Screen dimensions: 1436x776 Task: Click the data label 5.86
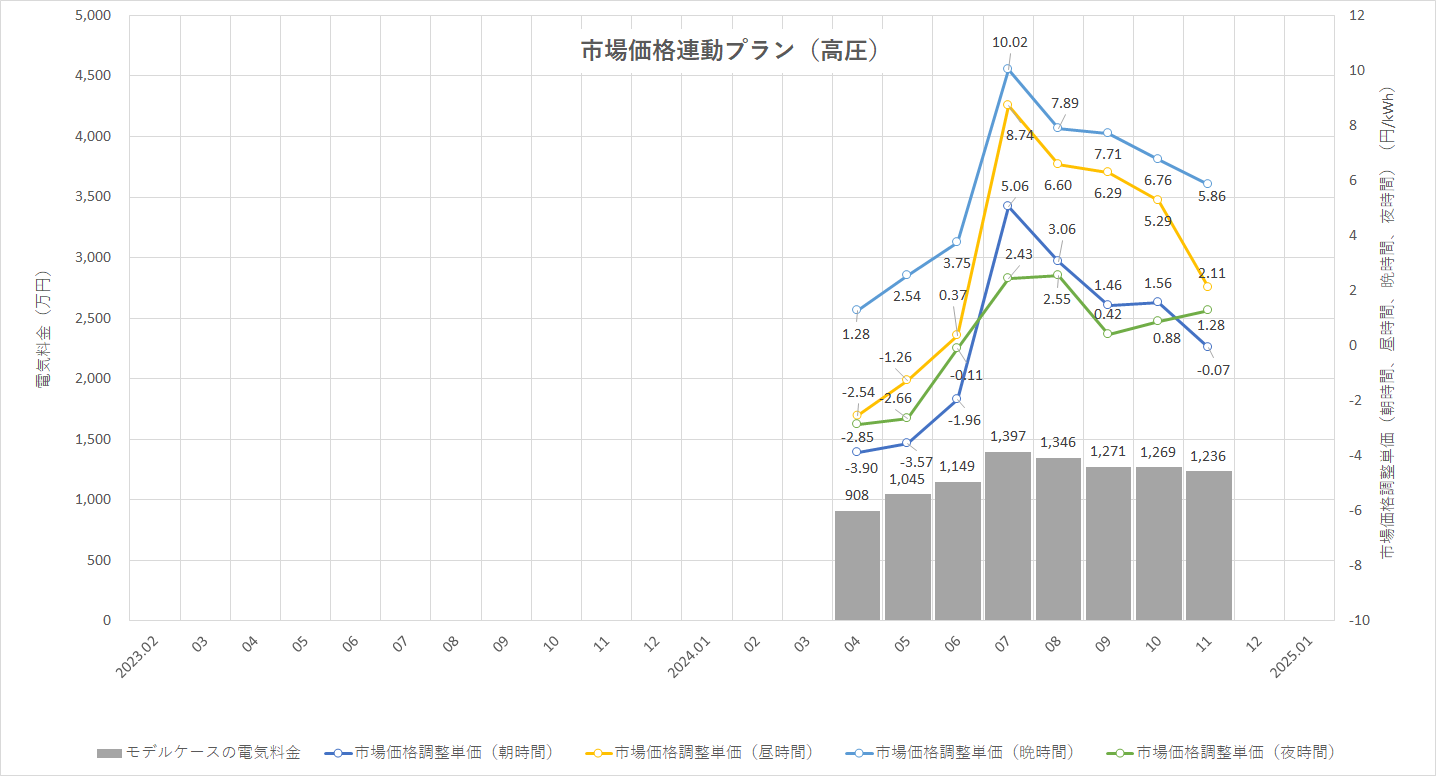pyautogui.click(x=1211, y=196)
